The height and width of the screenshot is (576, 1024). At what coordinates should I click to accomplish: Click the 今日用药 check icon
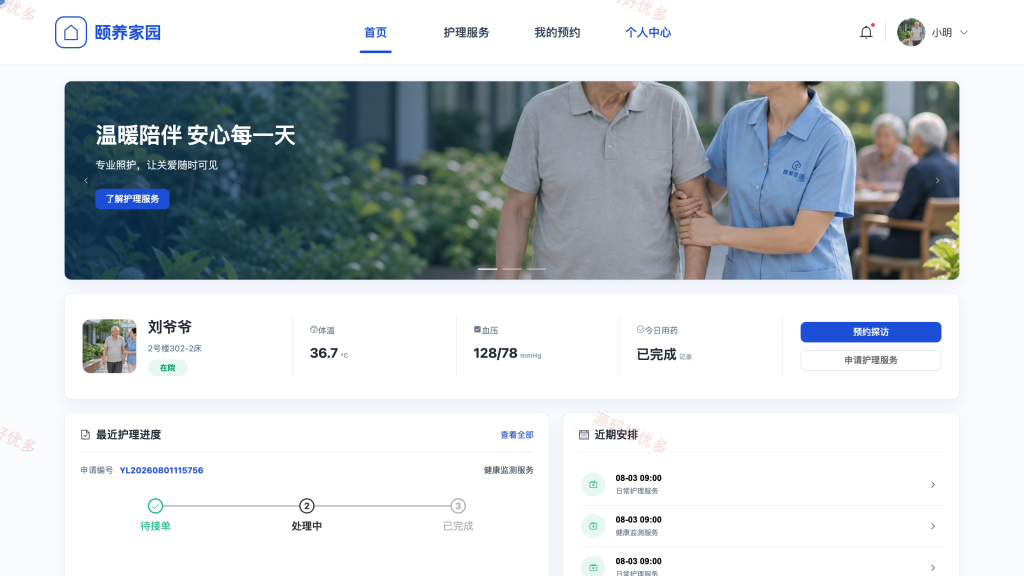point(641,330)
